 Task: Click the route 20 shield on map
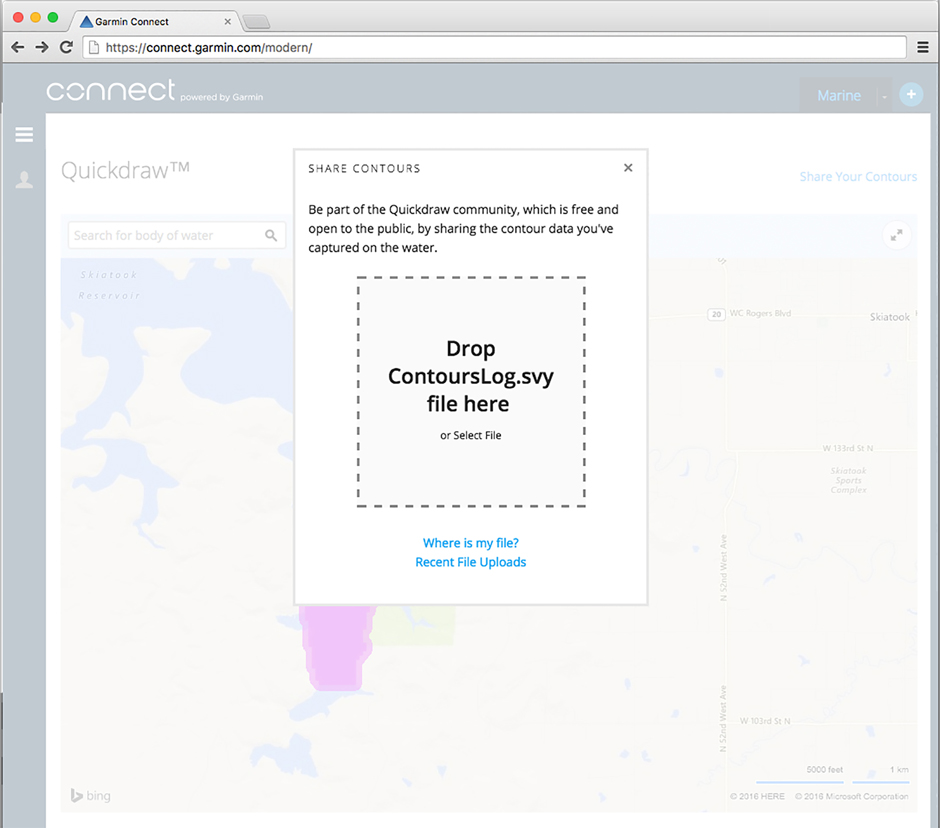pos(716,314)
